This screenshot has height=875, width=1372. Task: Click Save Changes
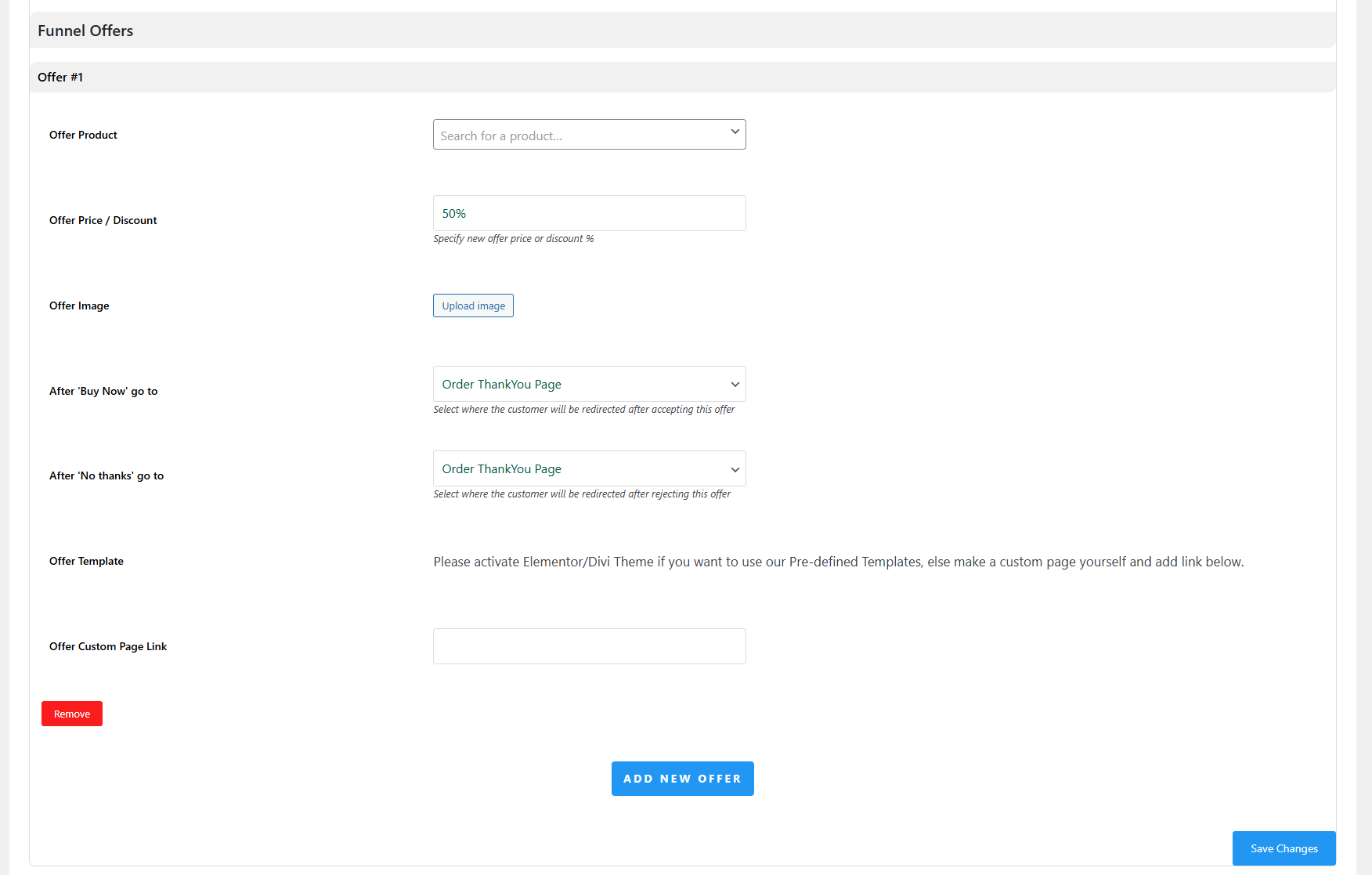click(x=1284, y=848)
